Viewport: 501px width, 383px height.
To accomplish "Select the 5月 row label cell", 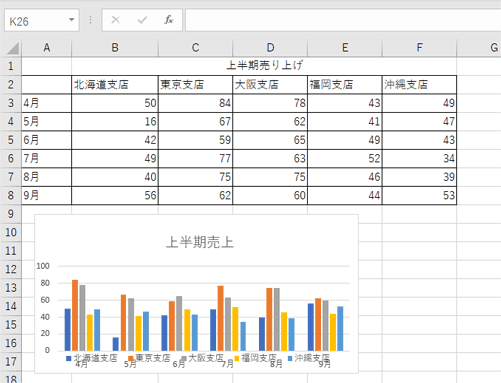I will click(47, 122).
